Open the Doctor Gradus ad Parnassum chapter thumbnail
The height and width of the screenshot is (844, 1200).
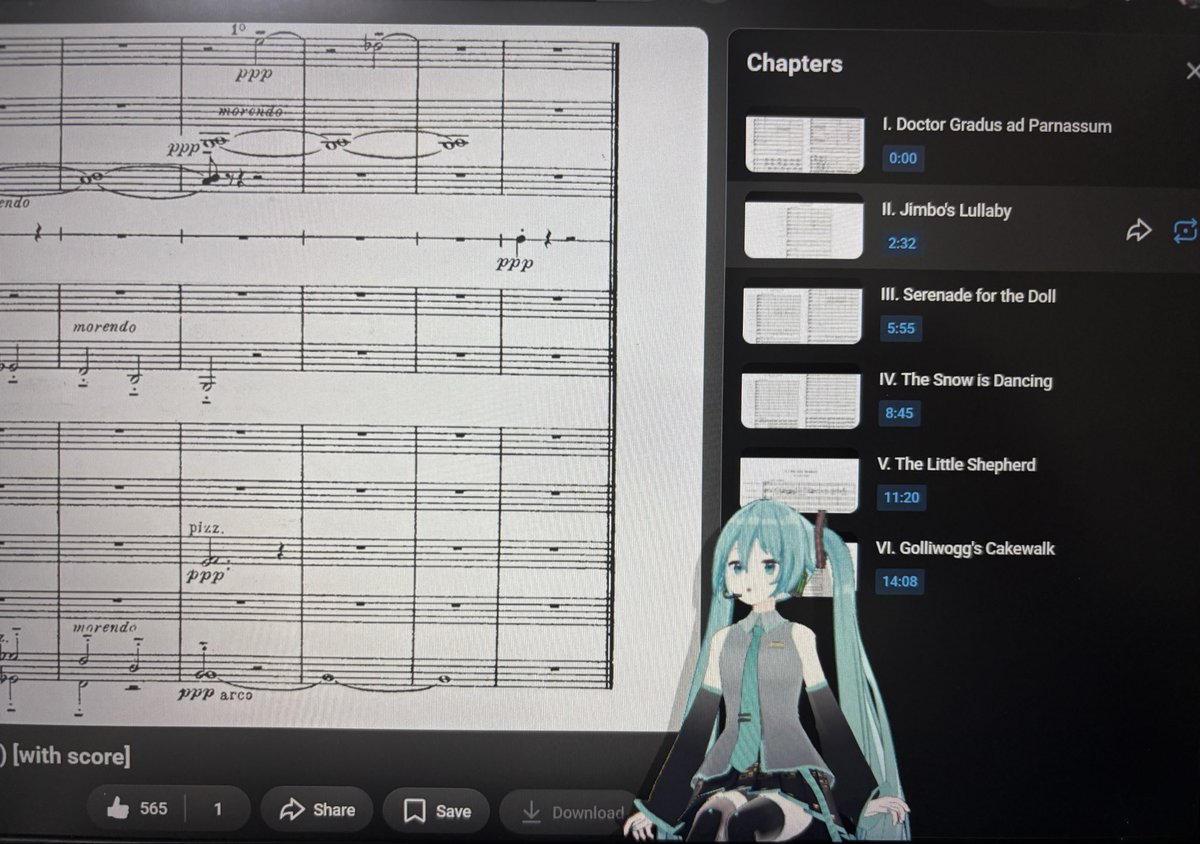pyautogui.click(x=806, y=143)
